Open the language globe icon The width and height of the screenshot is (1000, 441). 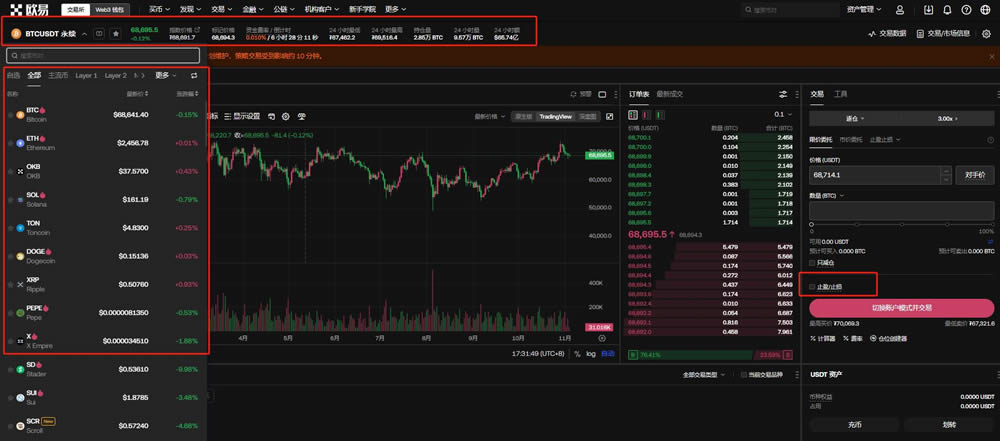coord(984,10)
